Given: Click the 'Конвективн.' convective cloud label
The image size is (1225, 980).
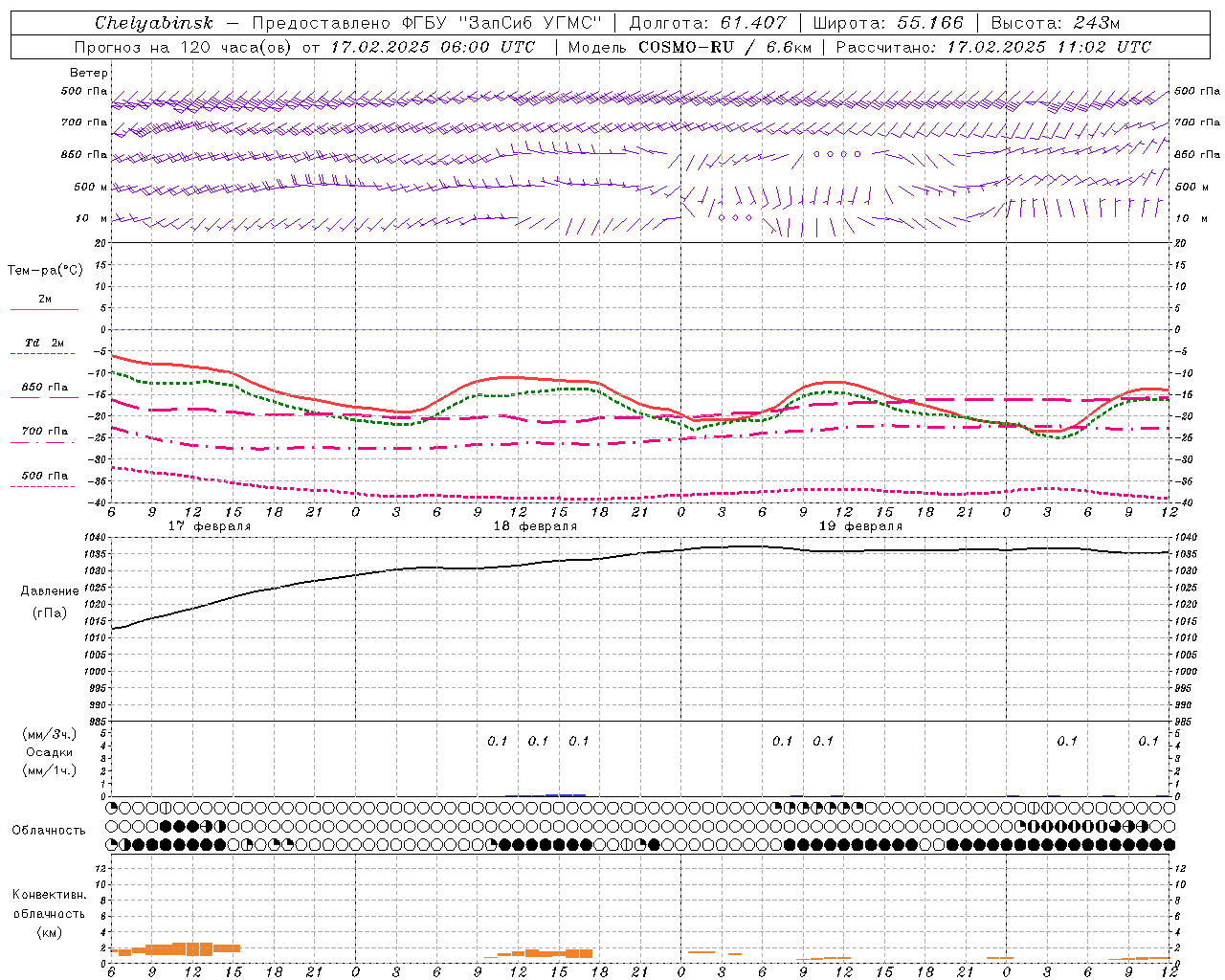Looking at the screenshot, I should 50,895.
